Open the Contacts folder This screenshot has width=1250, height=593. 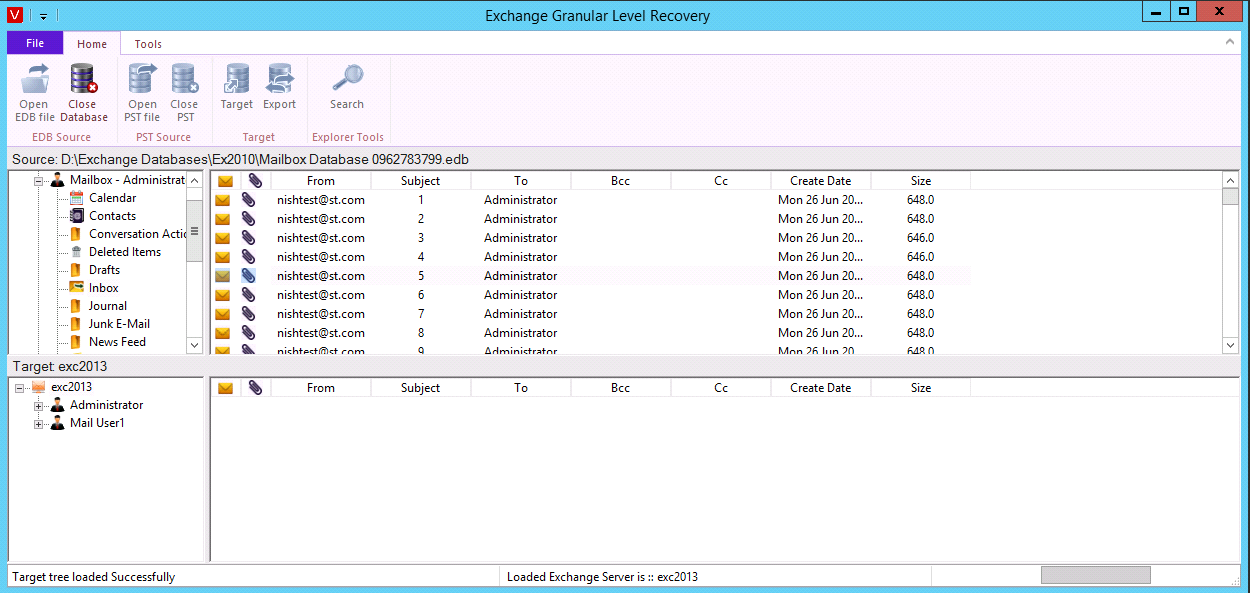(x=112, y=216)
